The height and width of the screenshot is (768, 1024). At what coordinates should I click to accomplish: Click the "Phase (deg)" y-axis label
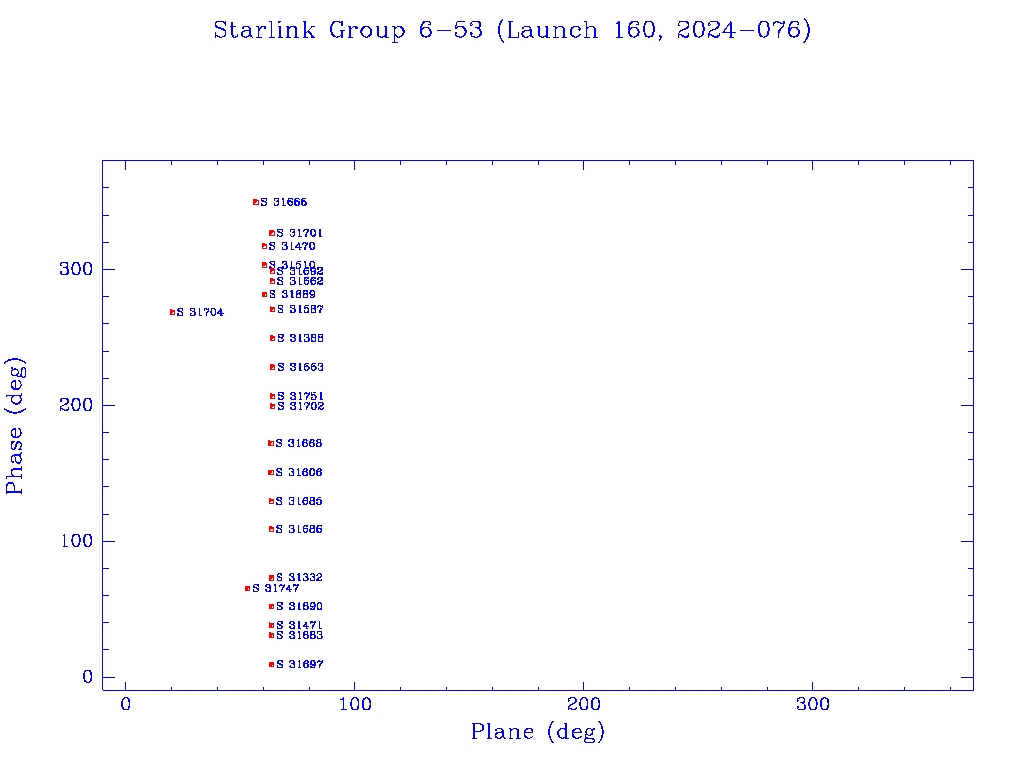15,425
